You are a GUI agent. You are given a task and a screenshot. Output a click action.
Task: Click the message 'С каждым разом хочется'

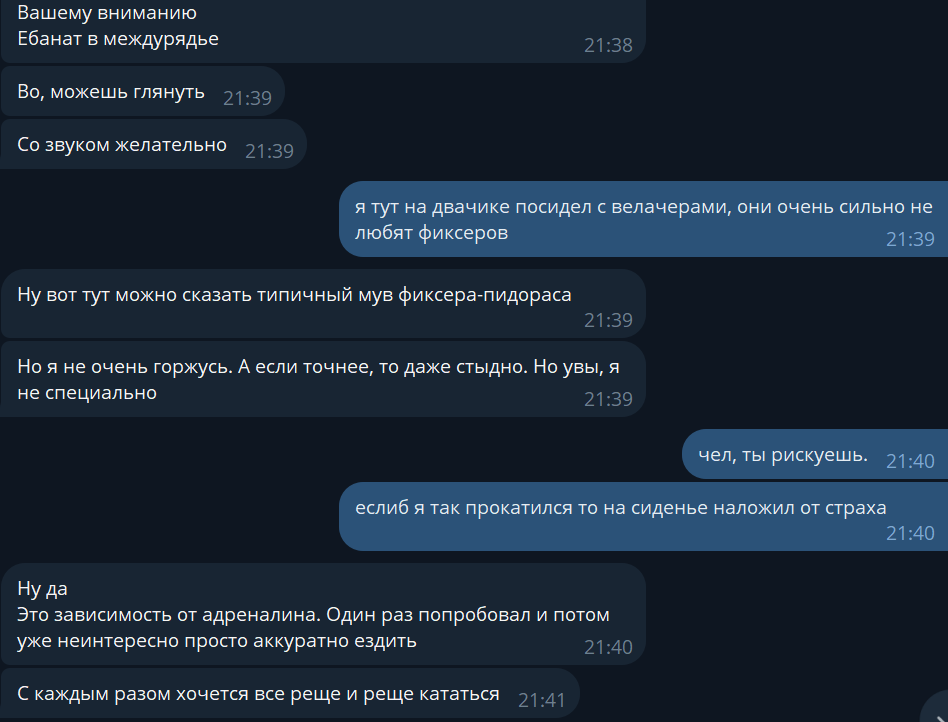pos(290,693)
